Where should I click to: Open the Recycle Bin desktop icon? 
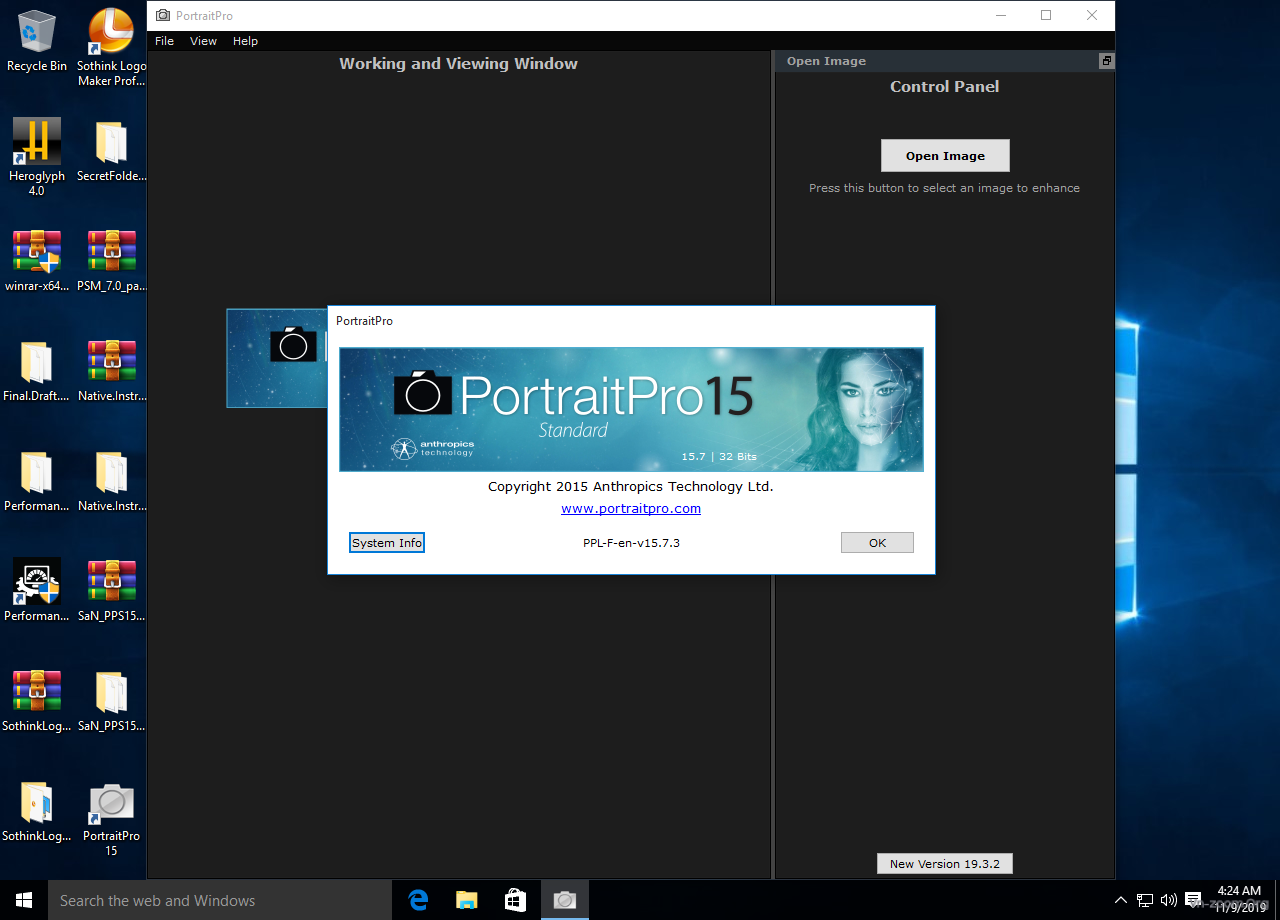click(37, 42)
